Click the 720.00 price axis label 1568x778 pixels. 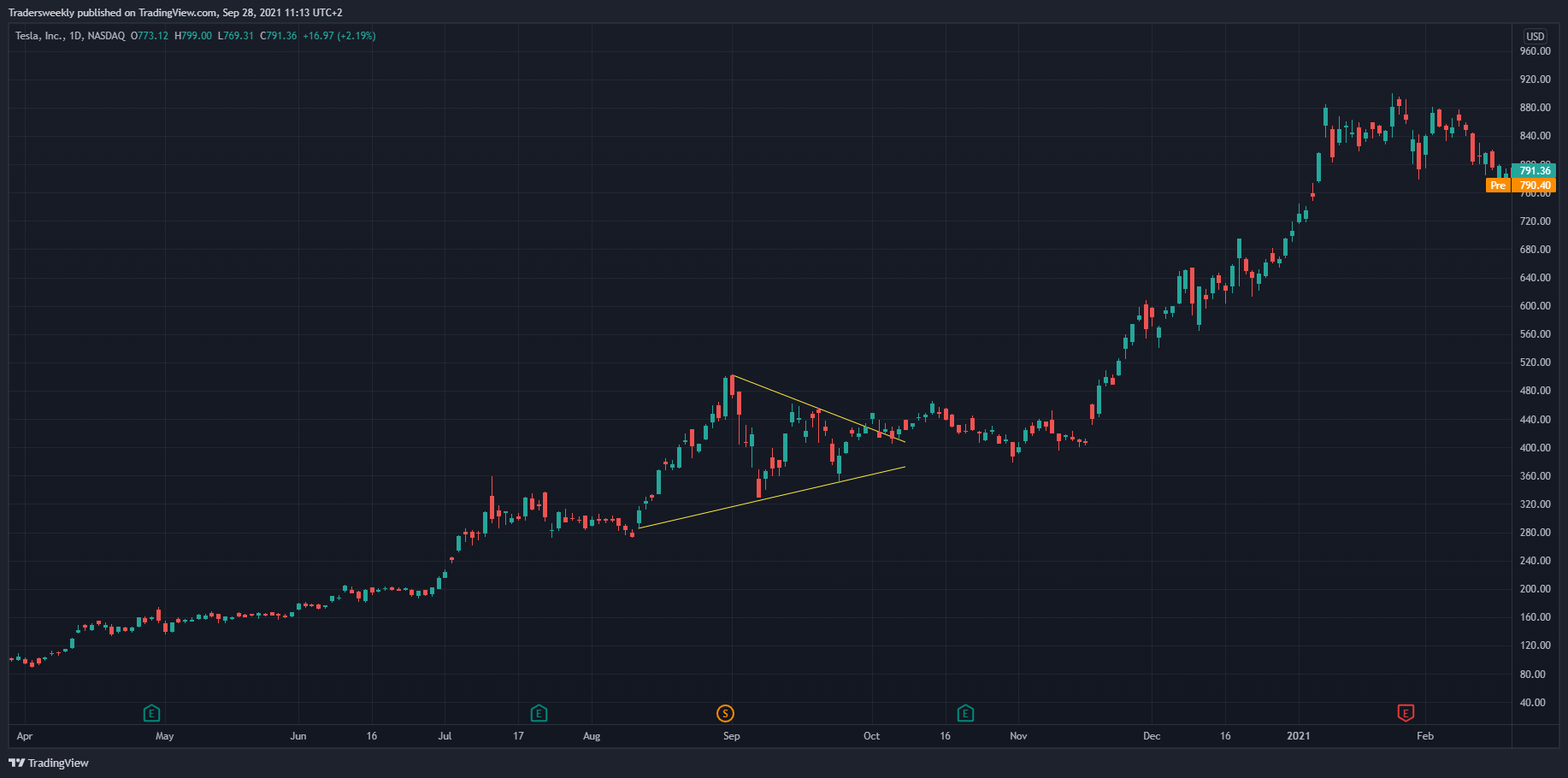(x=1535, y=221)
